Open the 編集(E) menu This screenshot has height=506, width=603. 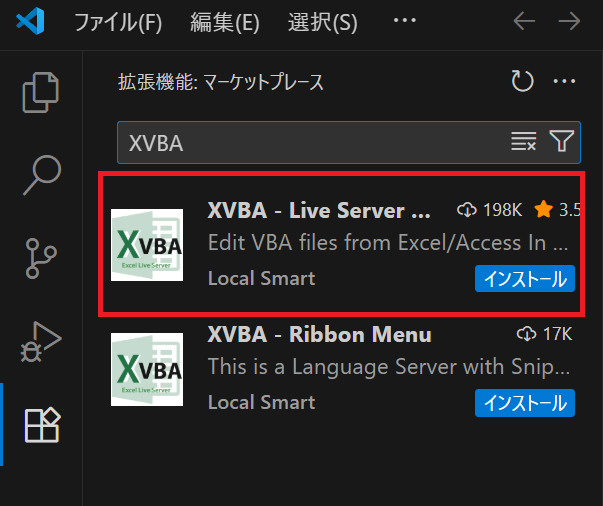[224, 23]
